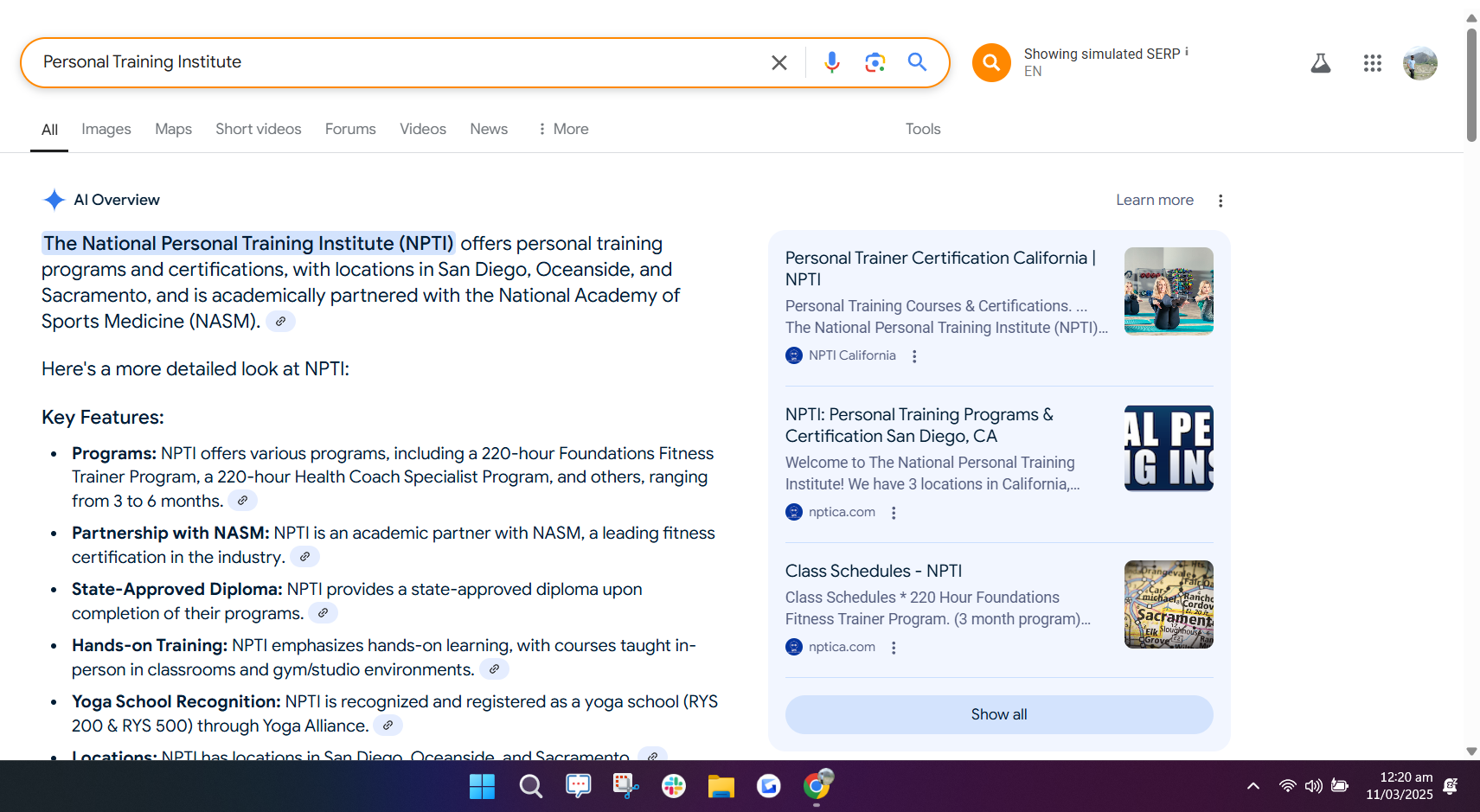Viewport: 1480px width, 812px height.
Task: Open three-dot menu for the San Diego nptica.com result
Action: click(894, 513)
